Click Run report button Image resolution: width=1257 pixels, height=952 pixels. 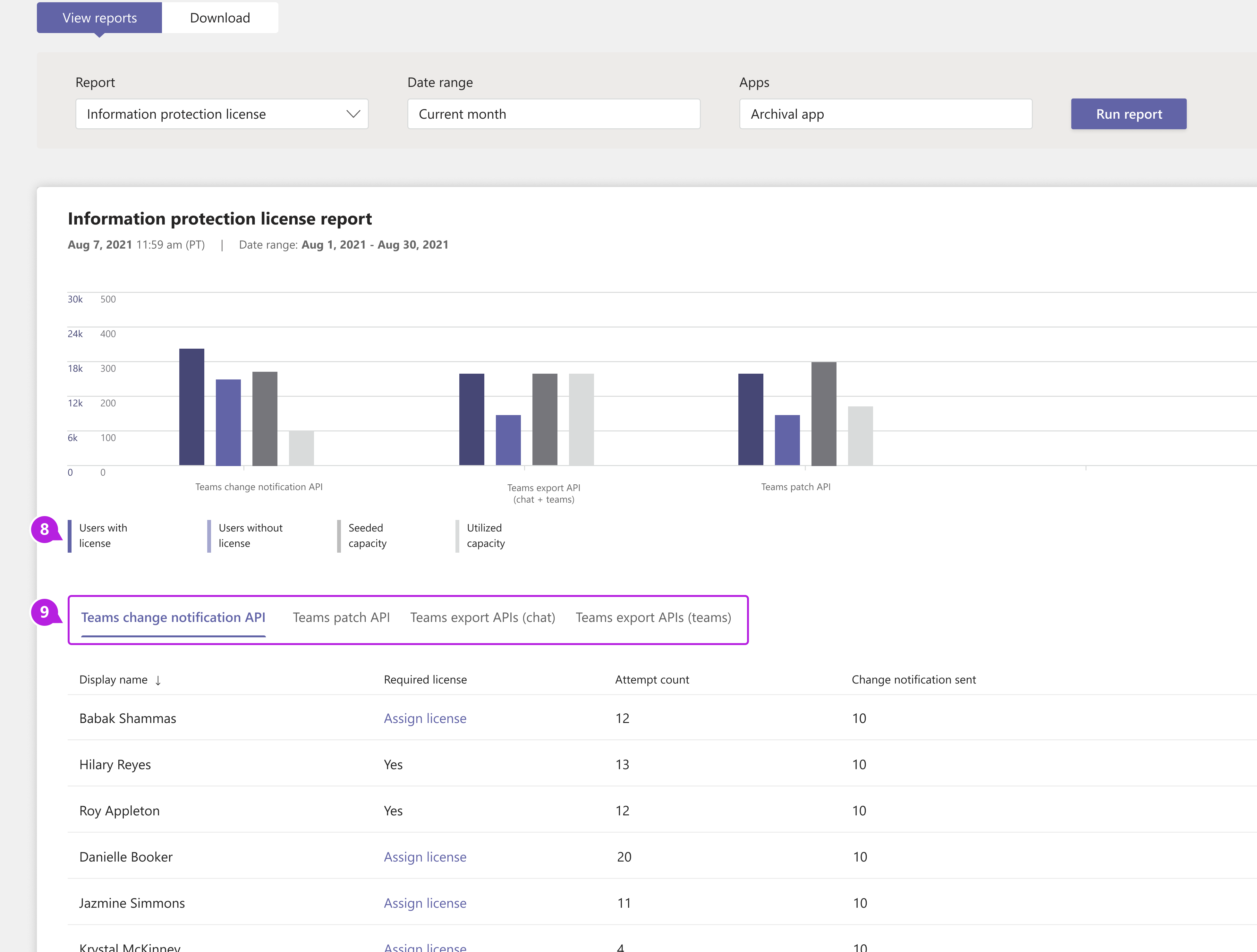click(x=1128, y=113)
